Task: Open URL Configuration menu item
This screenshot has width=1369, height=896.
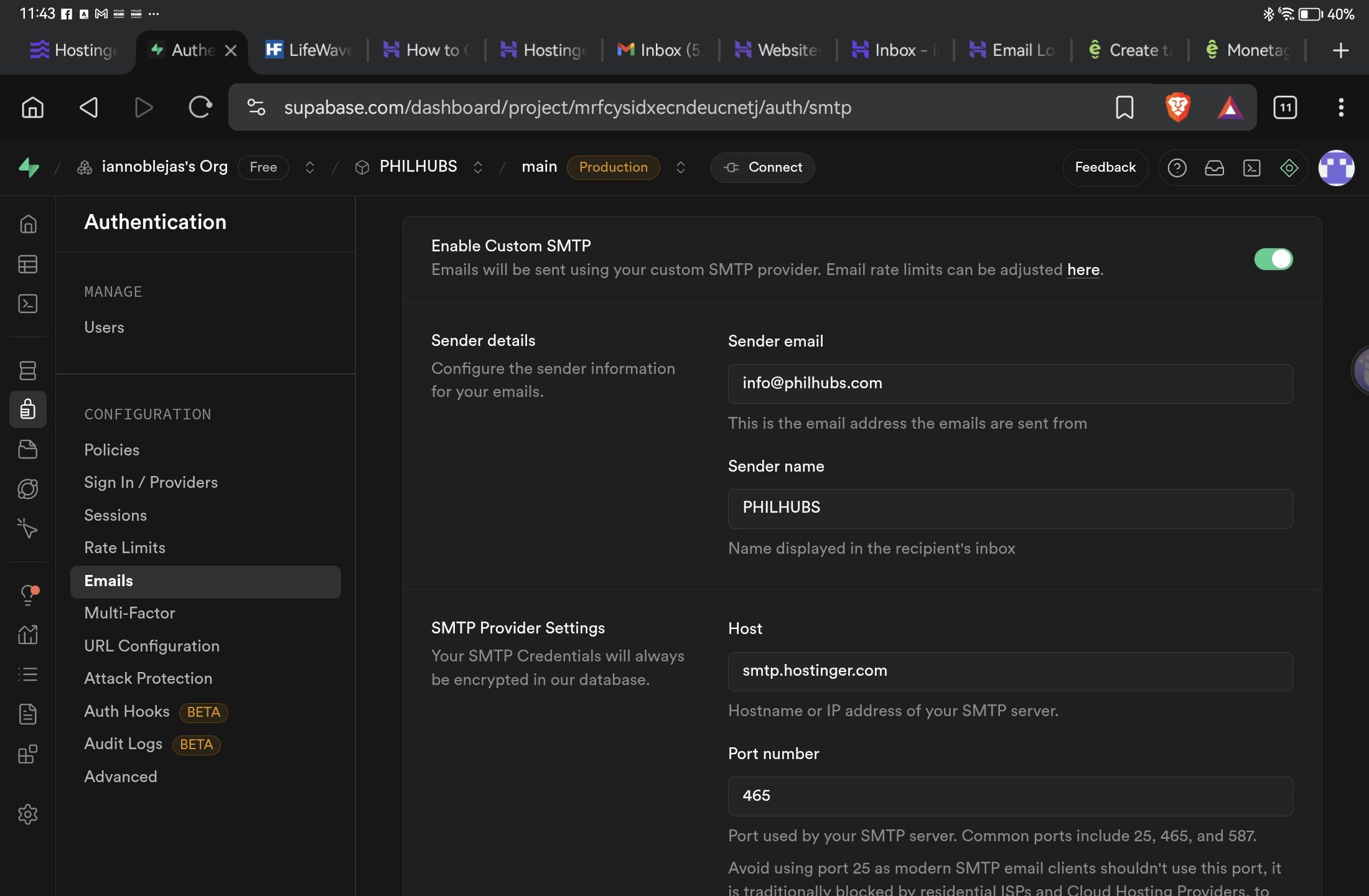Action: coord(151,646)
